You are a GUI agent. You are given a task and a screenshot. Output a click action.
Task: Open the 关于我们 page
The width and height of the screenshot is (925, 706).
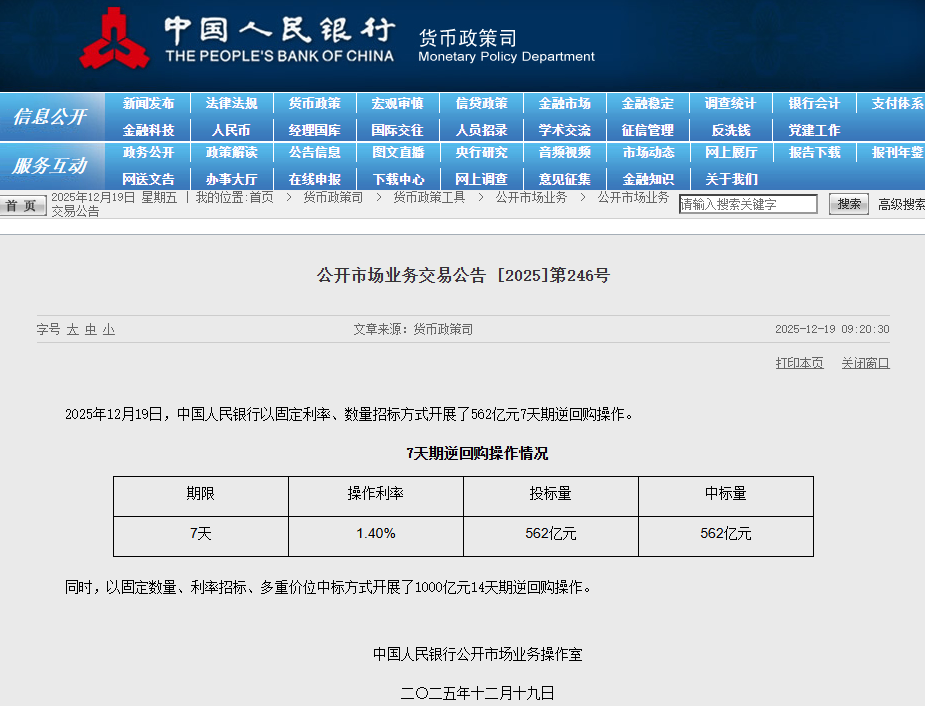click(730, 179)
